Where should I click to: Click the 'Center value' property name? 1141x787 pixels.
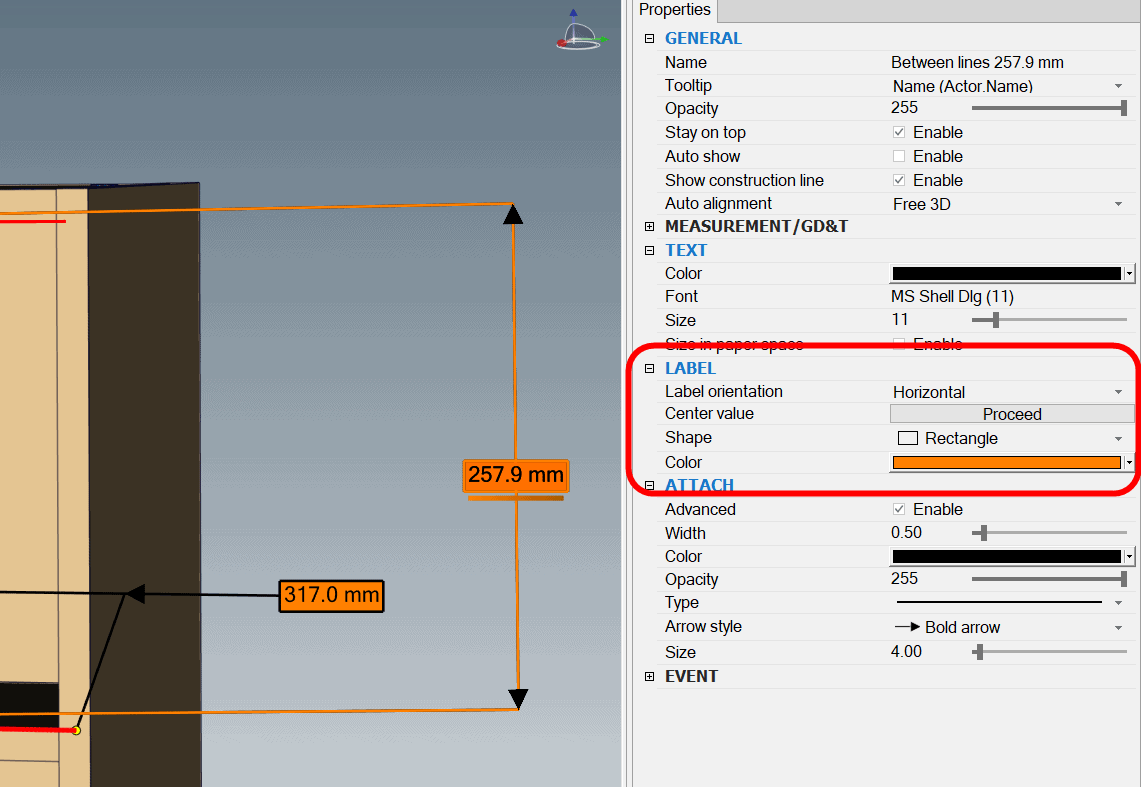coord(709,413)
